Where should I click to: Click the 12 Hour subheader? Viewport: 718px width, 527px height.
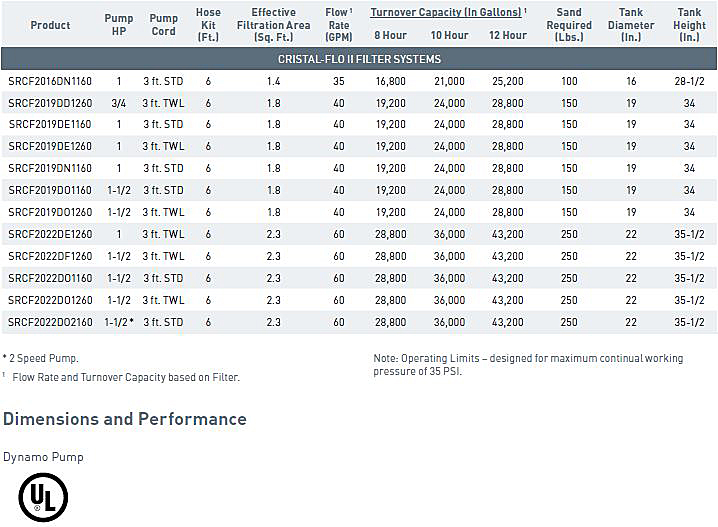[x=508, y=35]
